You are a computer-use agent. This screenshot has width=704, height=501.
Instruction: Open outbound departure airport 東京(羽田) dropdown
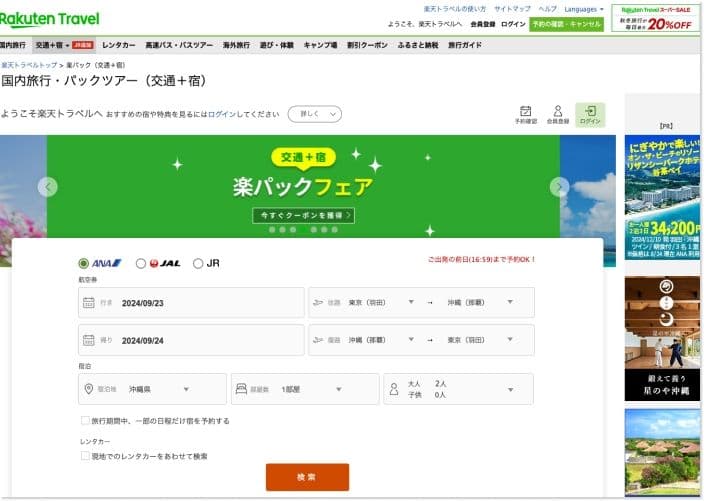tap(380, 302)
